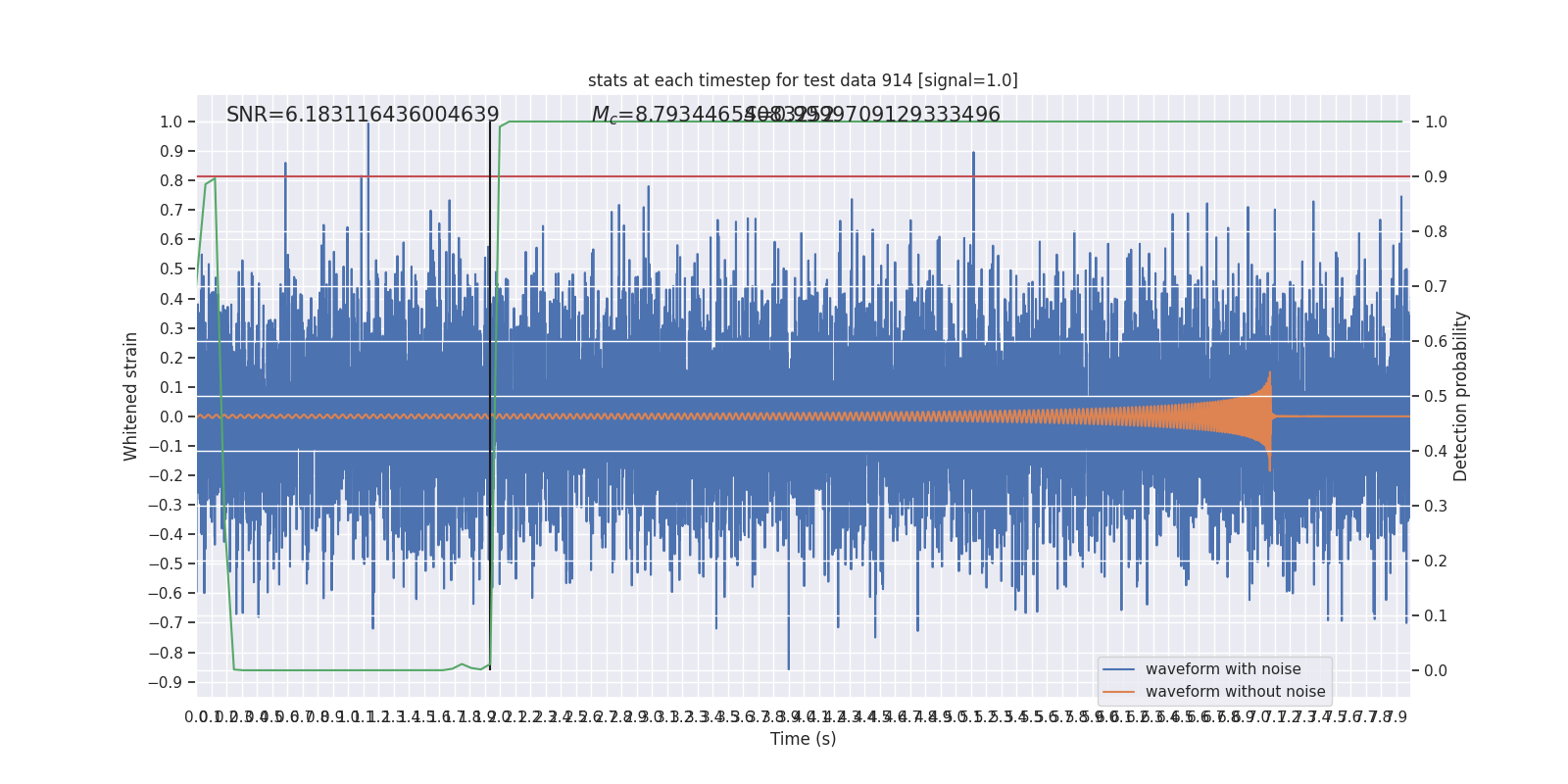
Task: Click tick 0.1 on Detection probability axis
Action: pos(1436,616)
